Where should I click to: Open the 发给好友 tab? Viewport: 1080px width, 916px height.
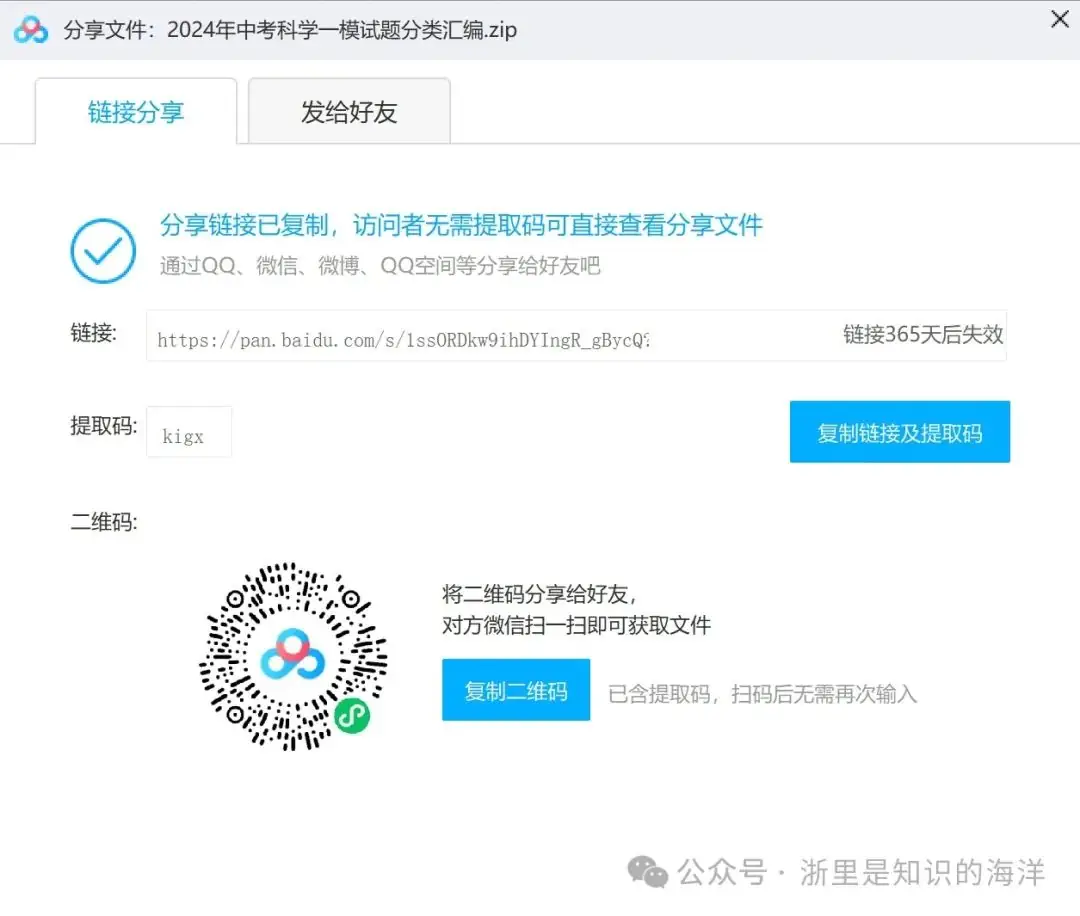tap(349, 112)
